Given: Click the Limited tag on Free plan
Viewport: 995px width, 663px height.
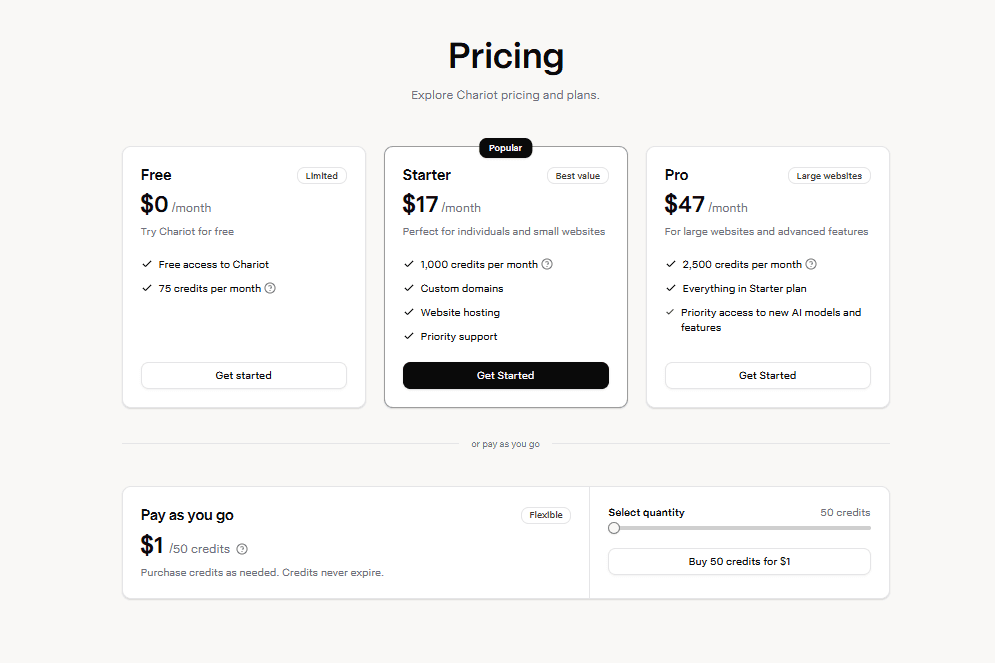Looking at the screenshot, I should (x=322, y=176).
